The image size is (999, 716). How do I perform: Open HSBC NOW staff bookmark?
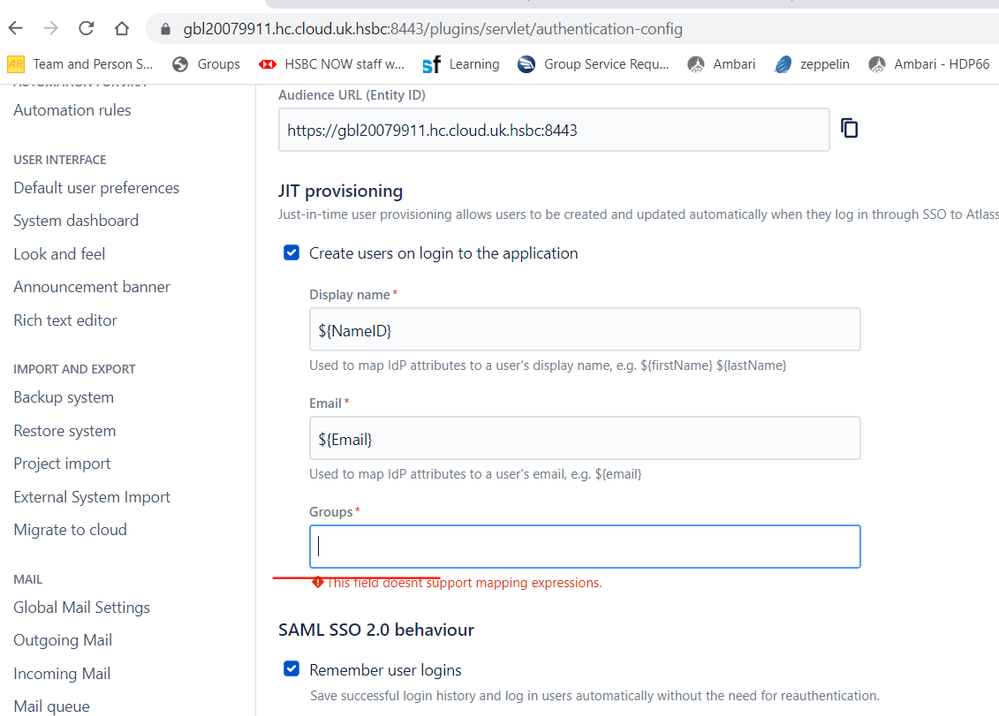tap(331, 64)
